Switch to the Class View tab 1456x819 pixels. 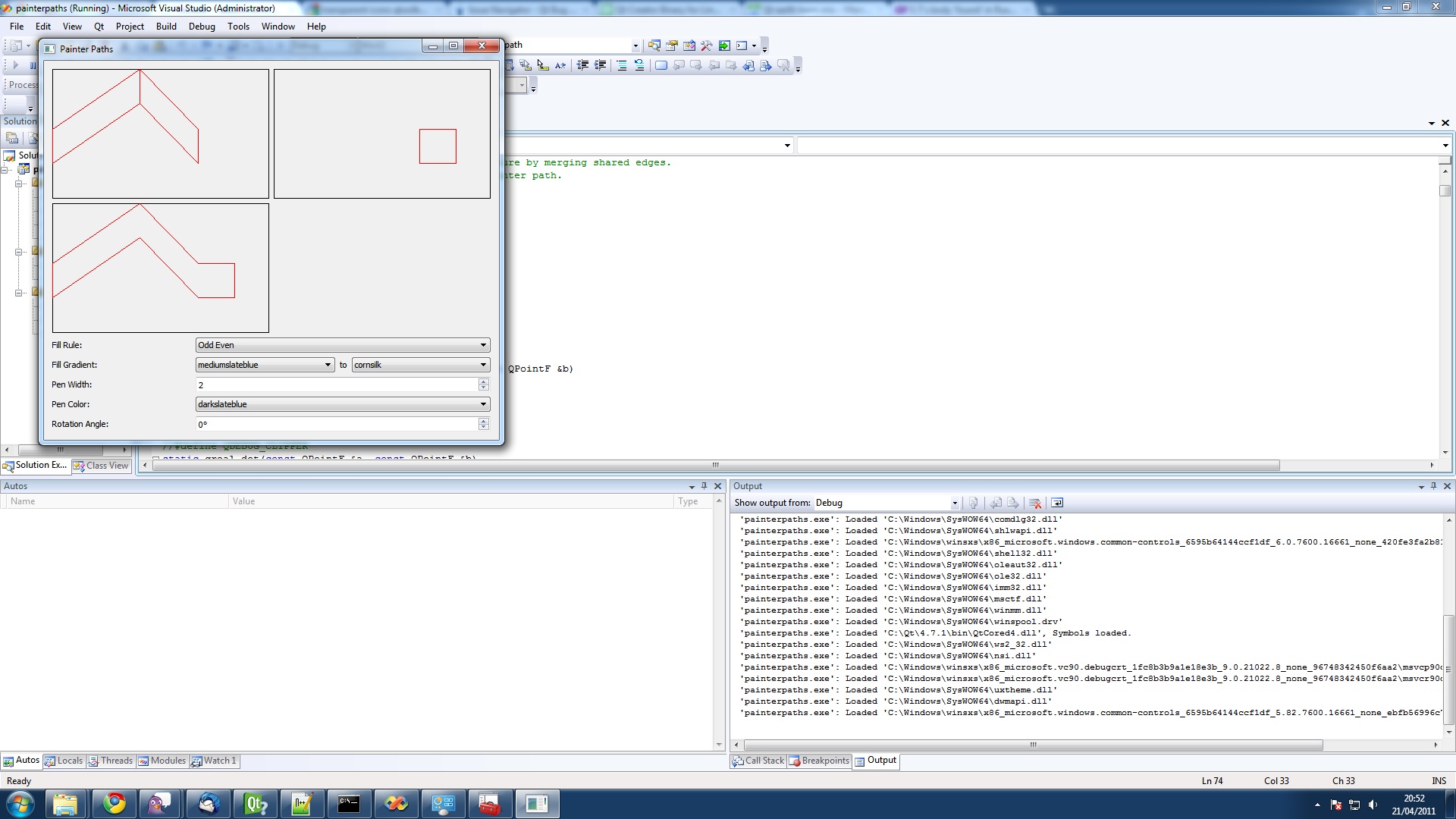point(102,466)
